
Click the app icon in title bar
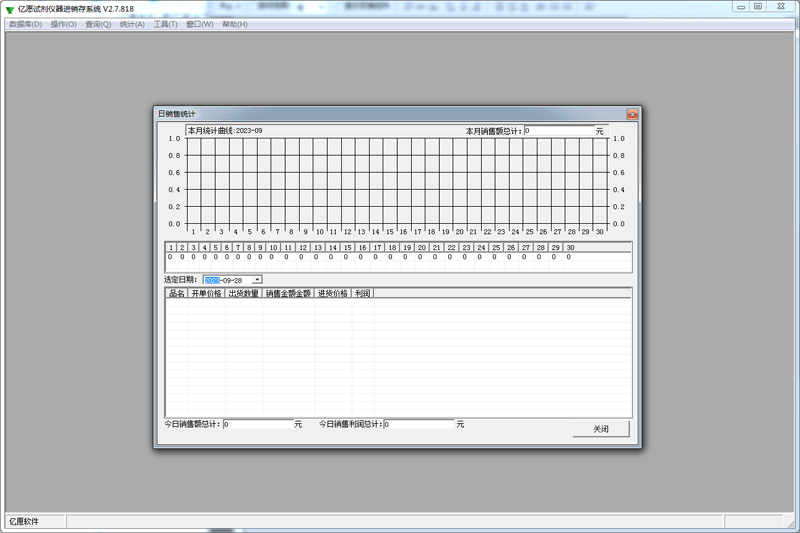click(10, 9)
